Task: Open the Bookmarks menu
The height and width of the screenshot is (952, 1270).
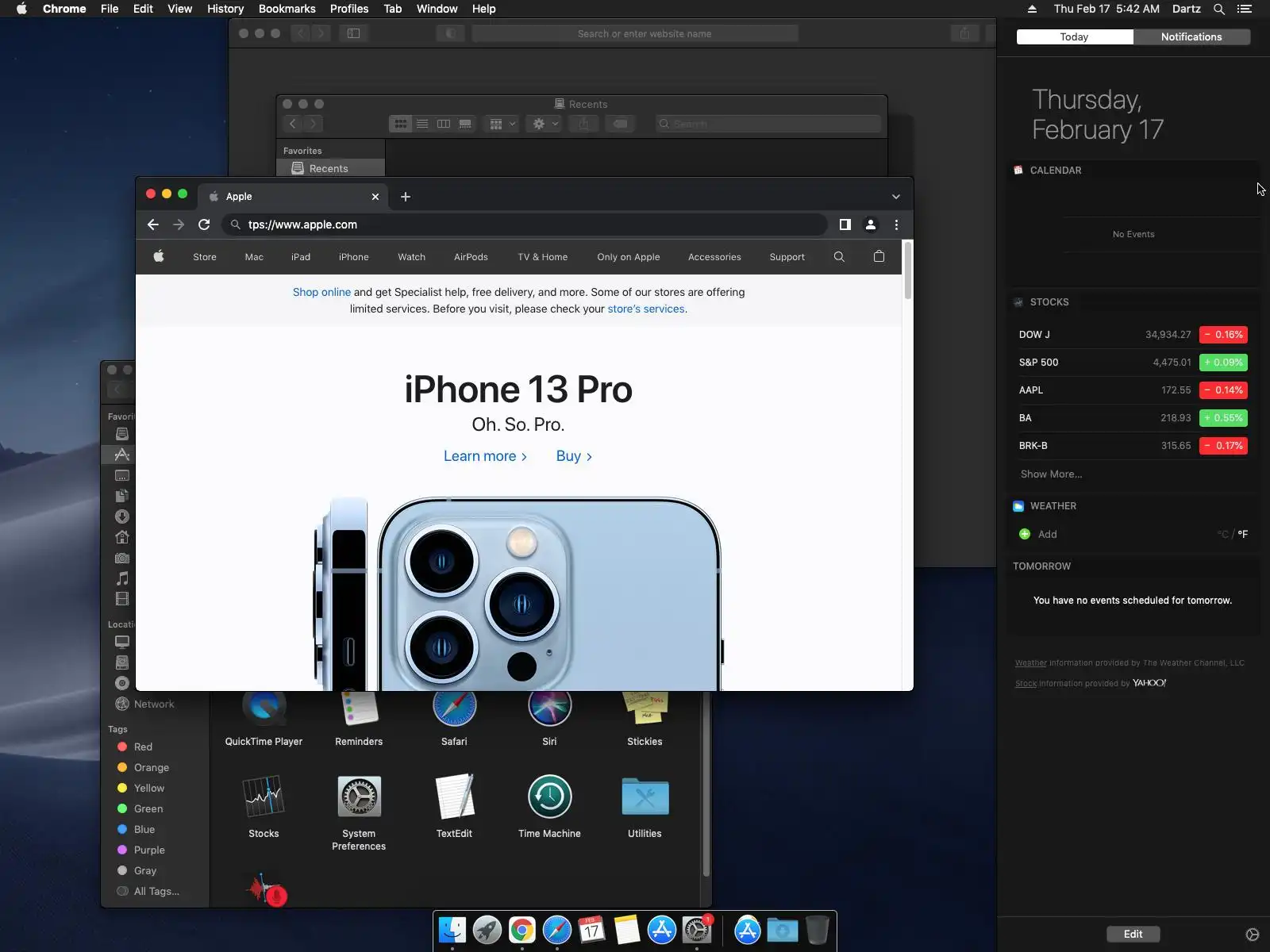Action: (287, 9)
